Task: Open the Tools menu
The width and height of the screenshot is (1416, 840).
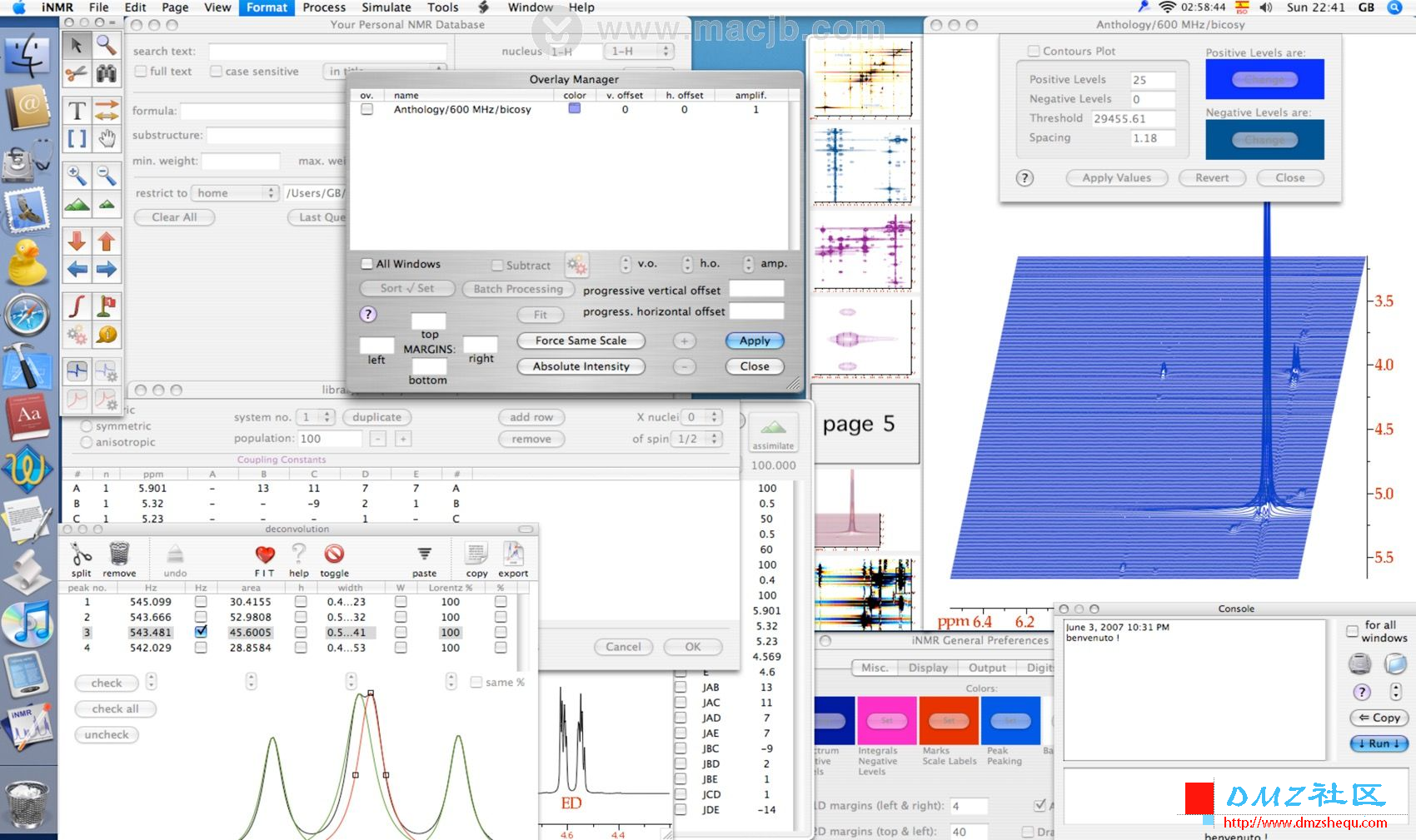Action: tap(443, 7)
